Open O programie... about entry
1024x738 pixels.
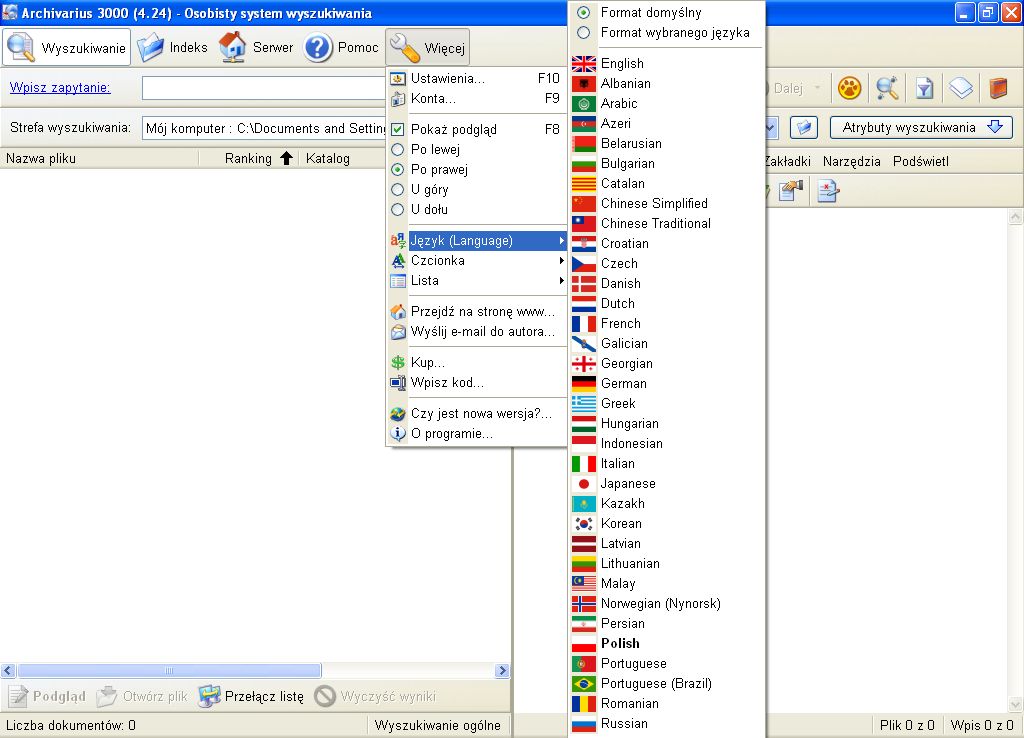pyautogui.click(x=477, y=434)
